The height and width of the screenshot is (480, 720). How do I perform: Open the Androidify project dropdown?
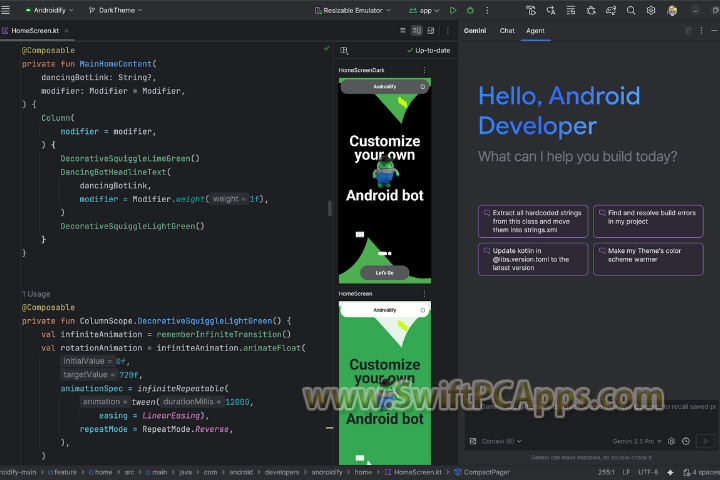click(x=49, y=10)
